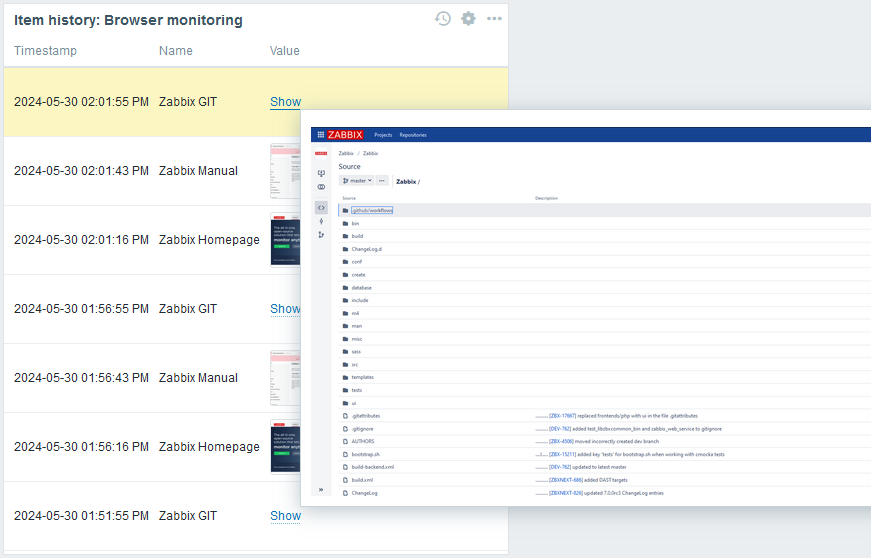Open the .gitattributes file
Screen dimensions: 871x558
366,416
